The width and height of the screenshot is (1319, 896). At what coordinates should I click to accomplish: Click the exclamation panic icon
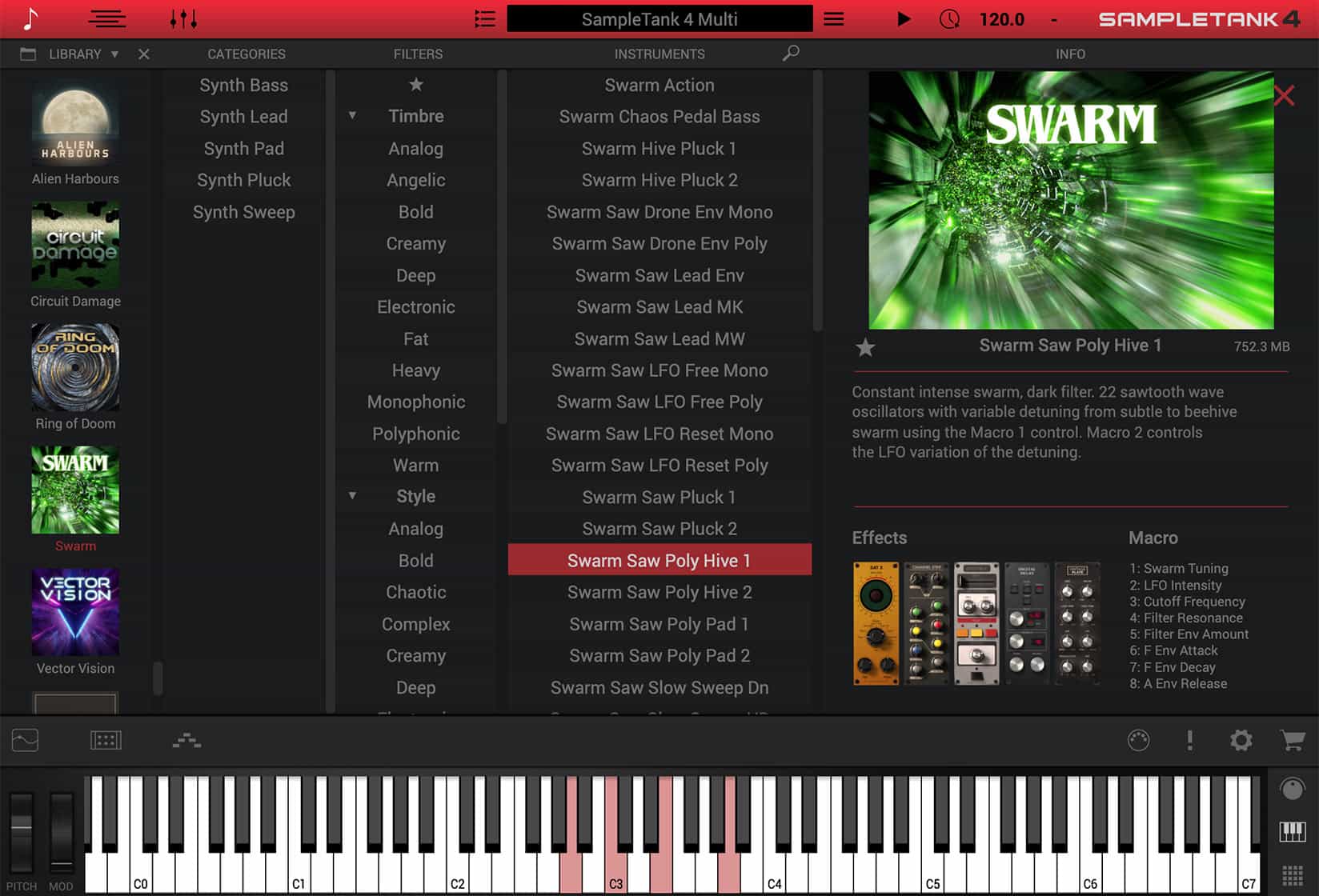click(x=1190, y=740)
